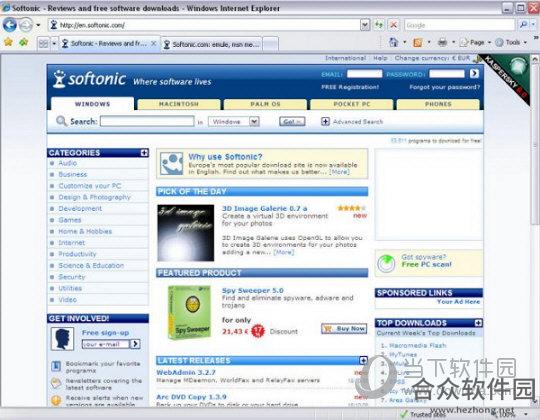
Task: Click the PASSWORD login field
Action: 447,74
